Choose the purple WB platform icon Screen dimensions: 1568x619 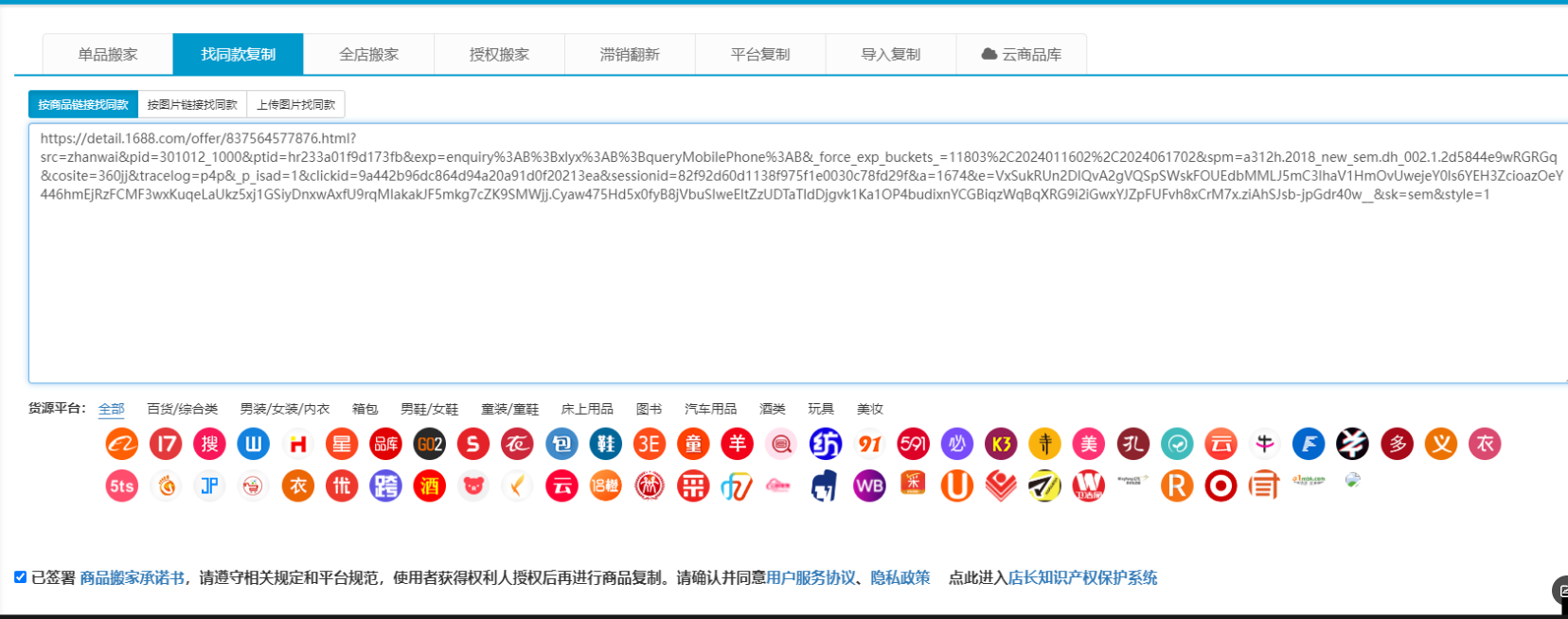(869, 486)
